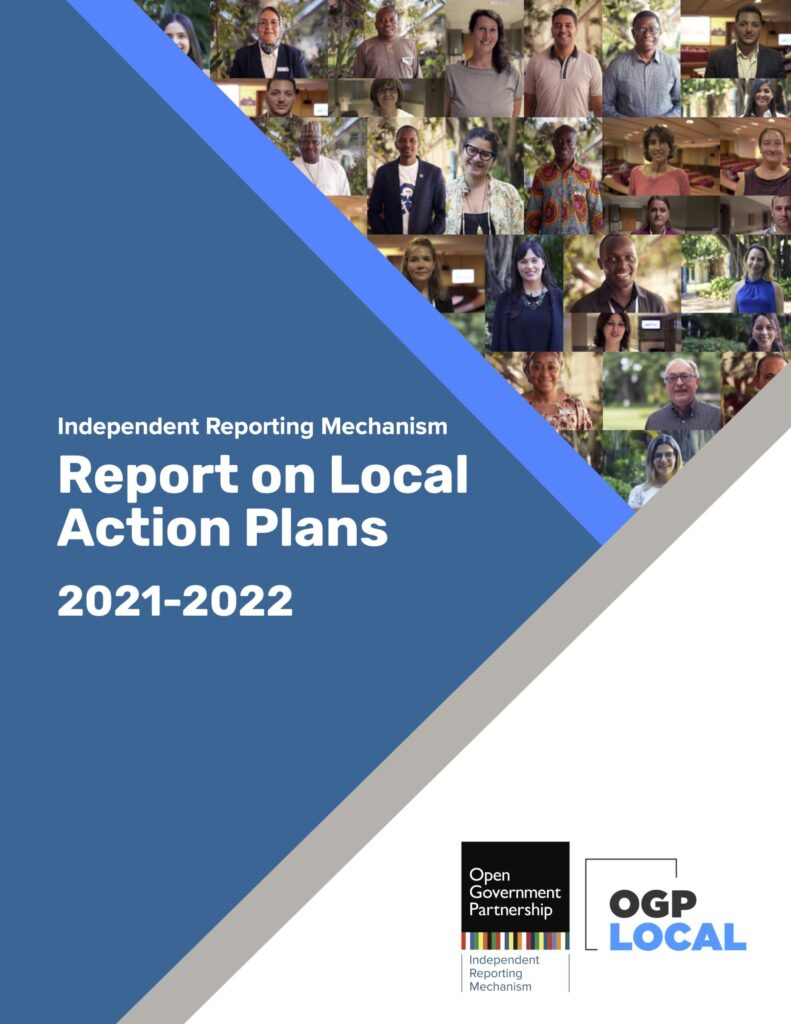Click the portrait of the man in the colorful patterned shirt
Screen dimensions: 791x1024
tap(563, 176)
